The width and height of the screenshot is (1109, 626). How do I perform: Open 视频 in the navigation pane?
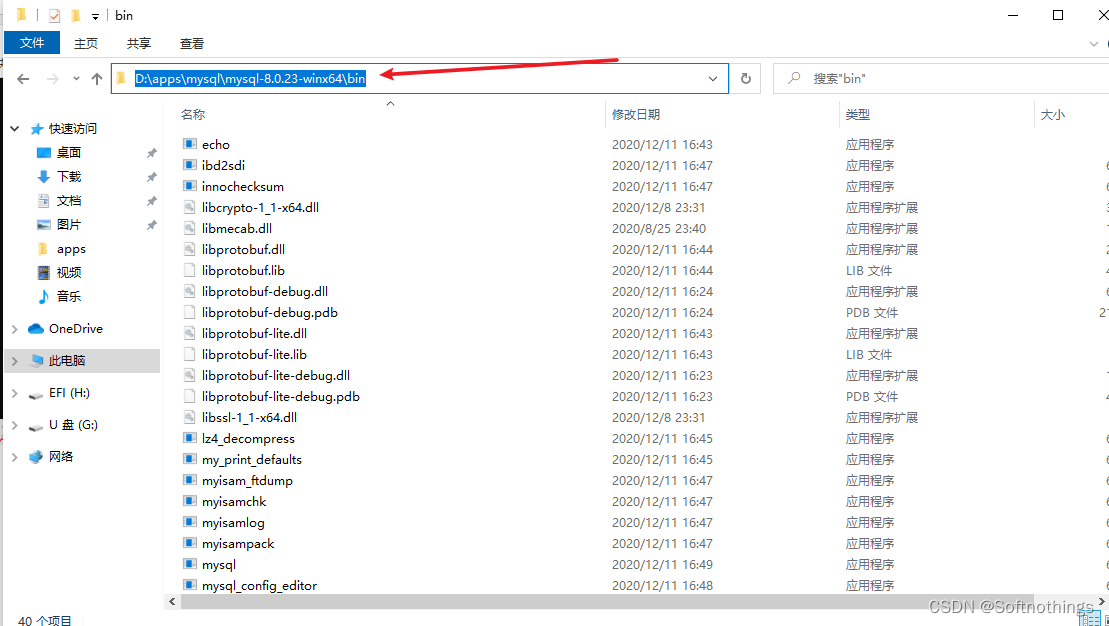point(69,273)
